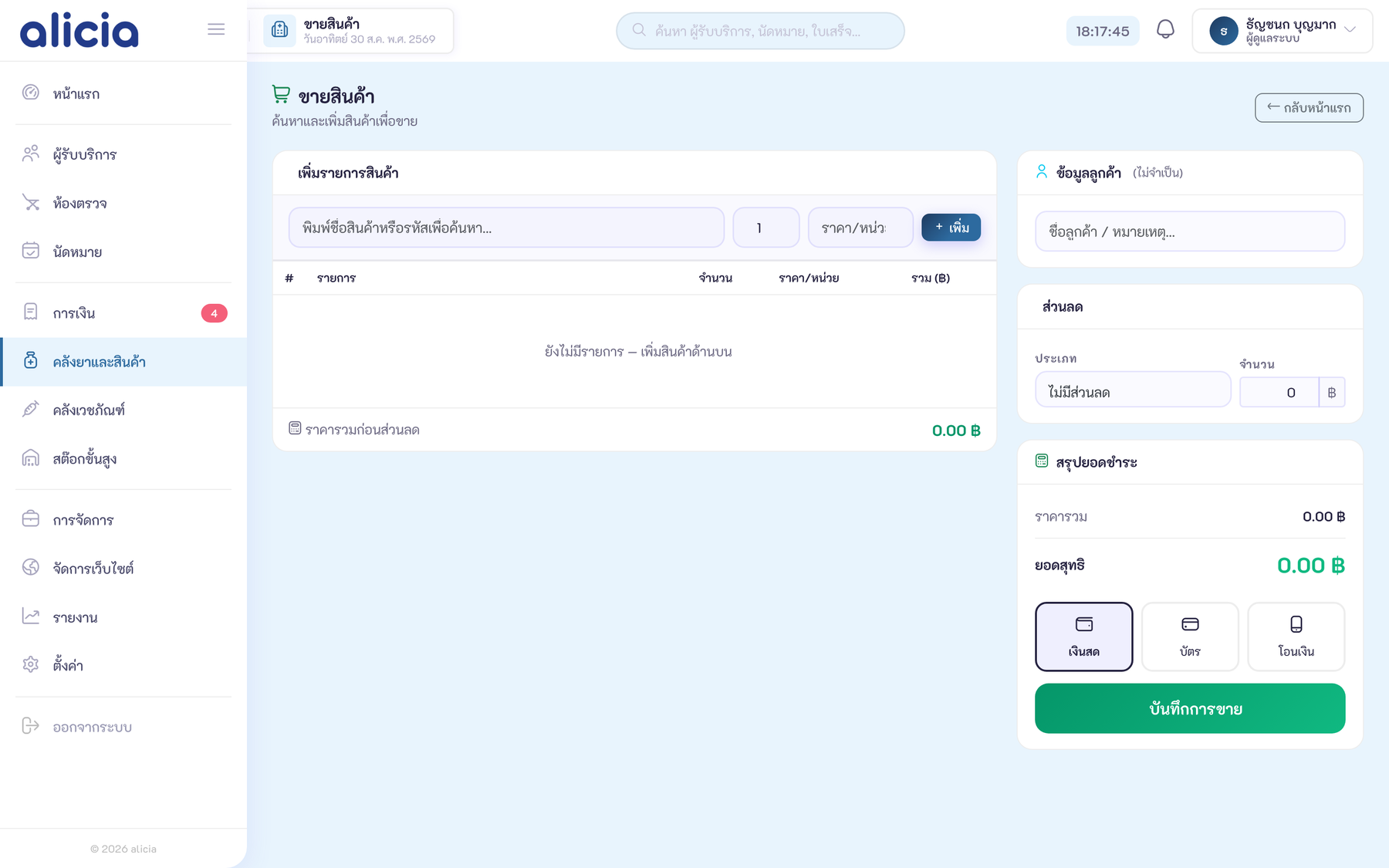This screenshot has width=1389, height=868.
Task: Open the user account dropdown chevron
Action: [x=1350, y=29]
